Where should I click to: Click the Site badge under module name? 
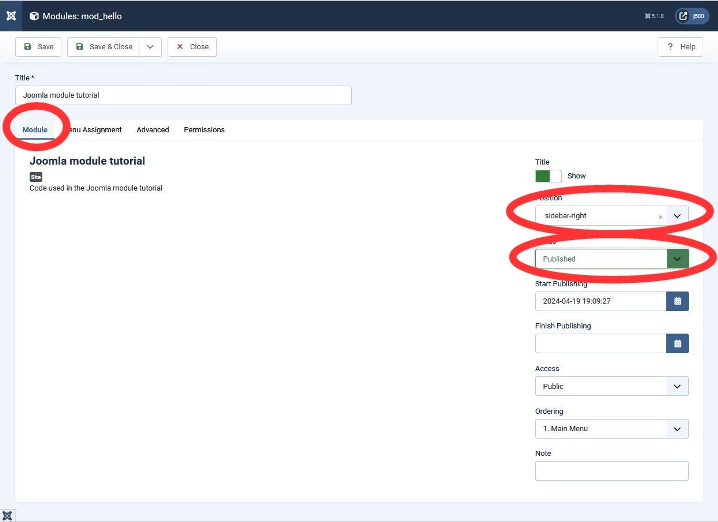(x=36, y=176)
